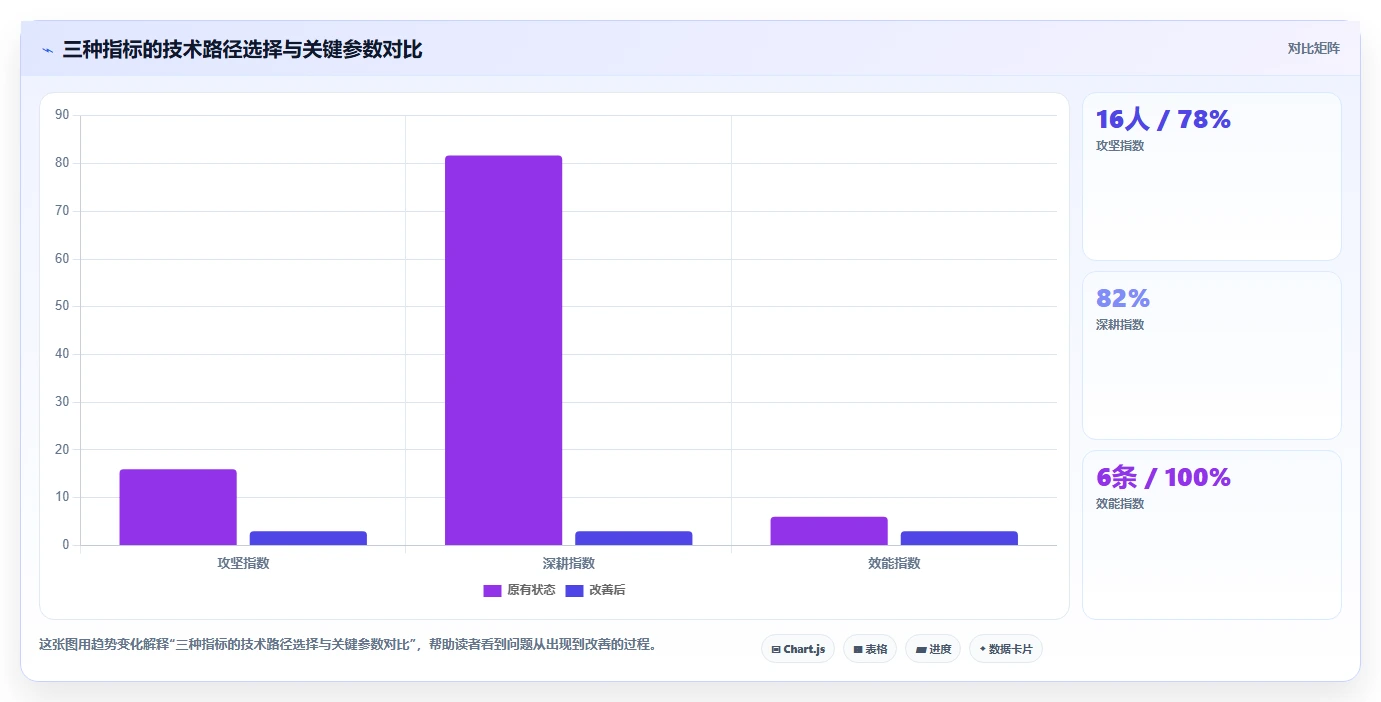Click the 数据卡片 tag chip
1381x702 pixels.
tap(1006, 649)
